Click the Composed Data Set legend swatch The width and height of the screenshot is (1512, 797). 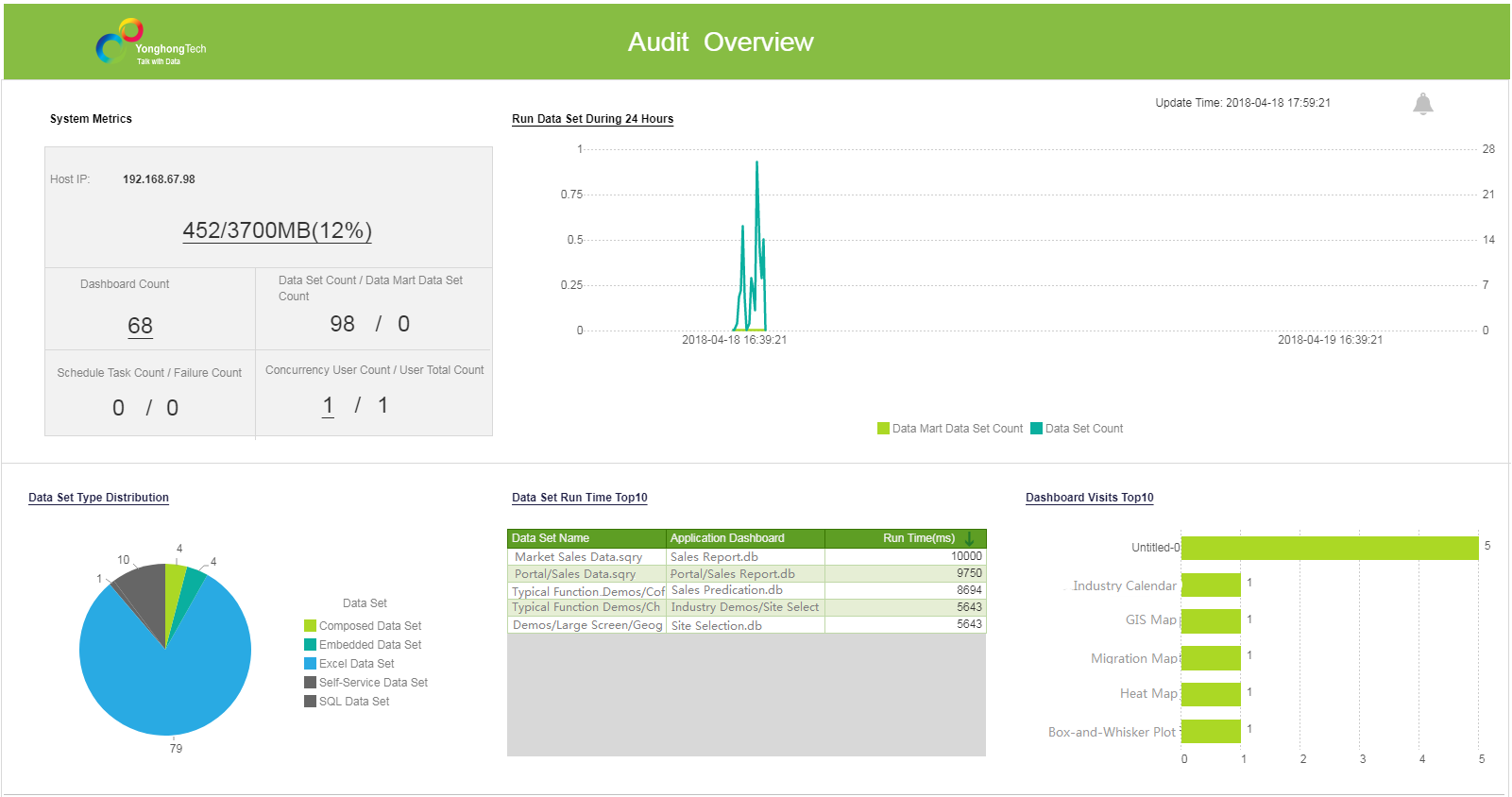[x=310, y=626]
